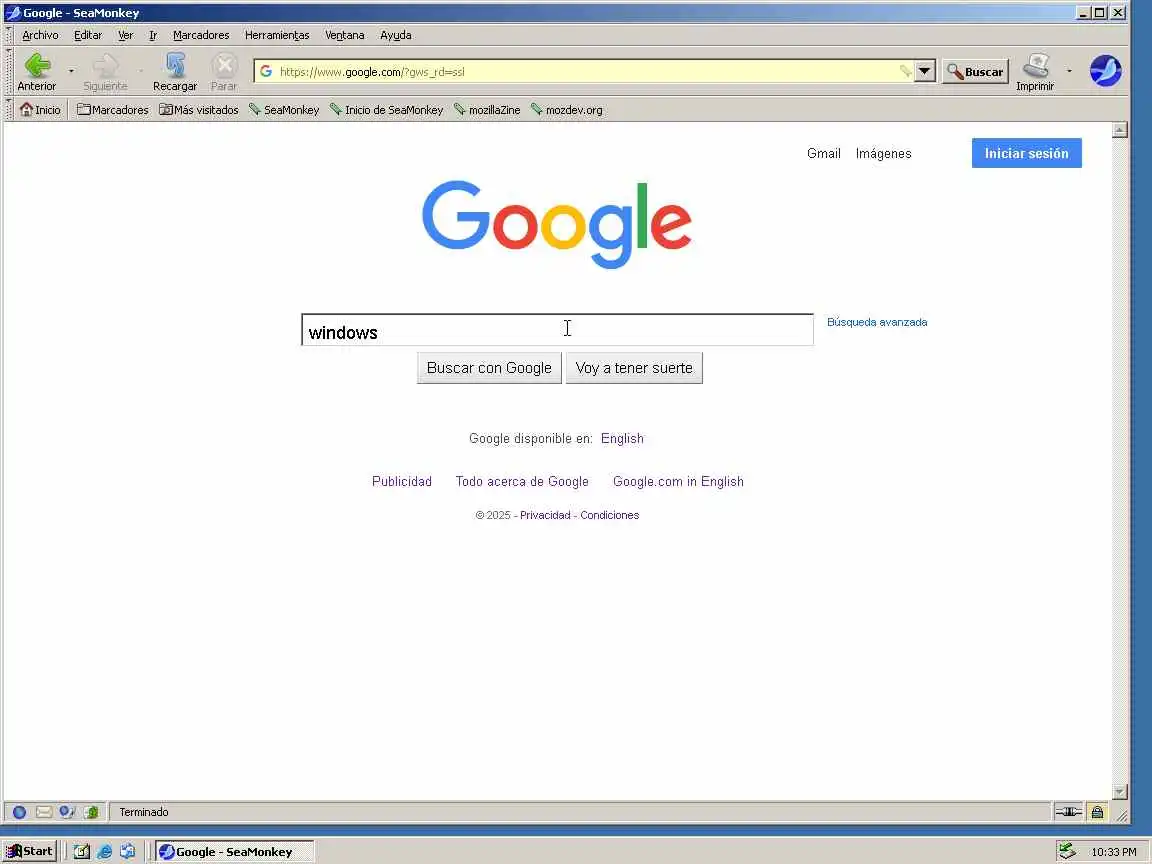Click the Iniciar sesión button
1152x864 pixels.
click(x=1026, y=153)
